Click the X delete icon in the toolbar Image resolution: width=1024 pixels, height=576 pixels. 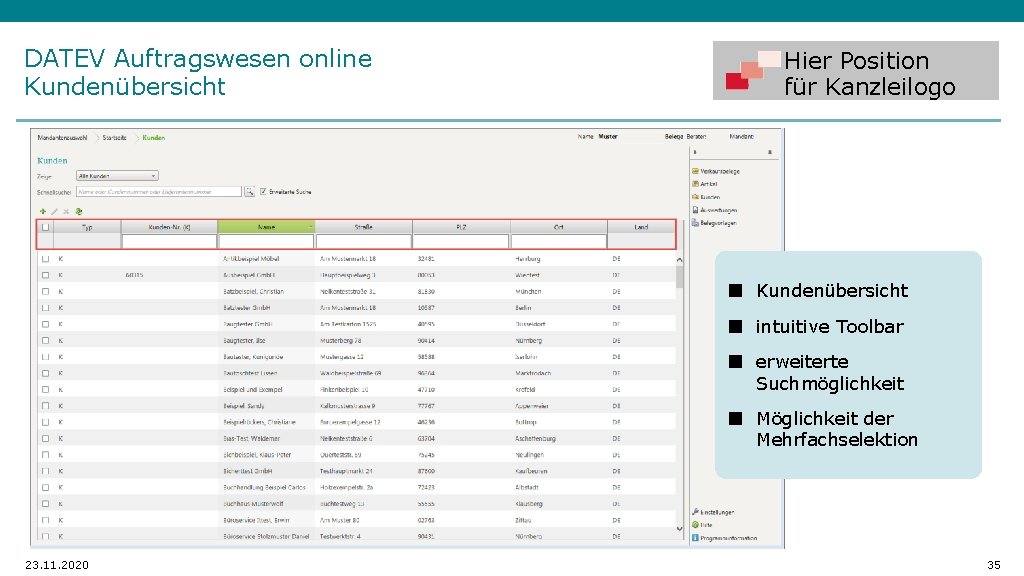point(66,212)
